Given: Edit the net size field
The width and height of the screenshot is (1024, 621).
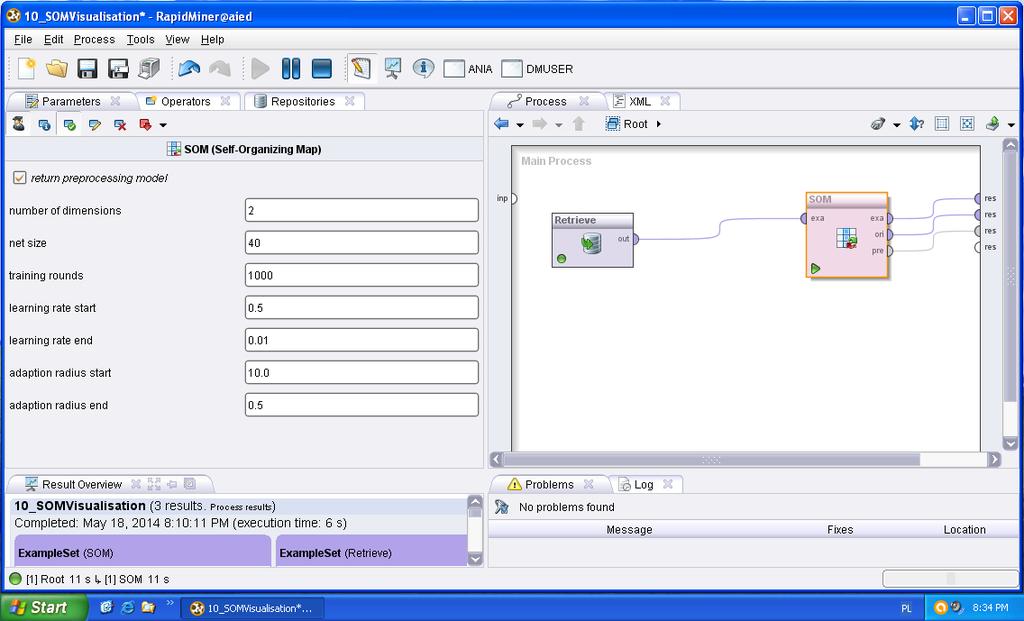Looking at the screenshot, I should 362,243.
